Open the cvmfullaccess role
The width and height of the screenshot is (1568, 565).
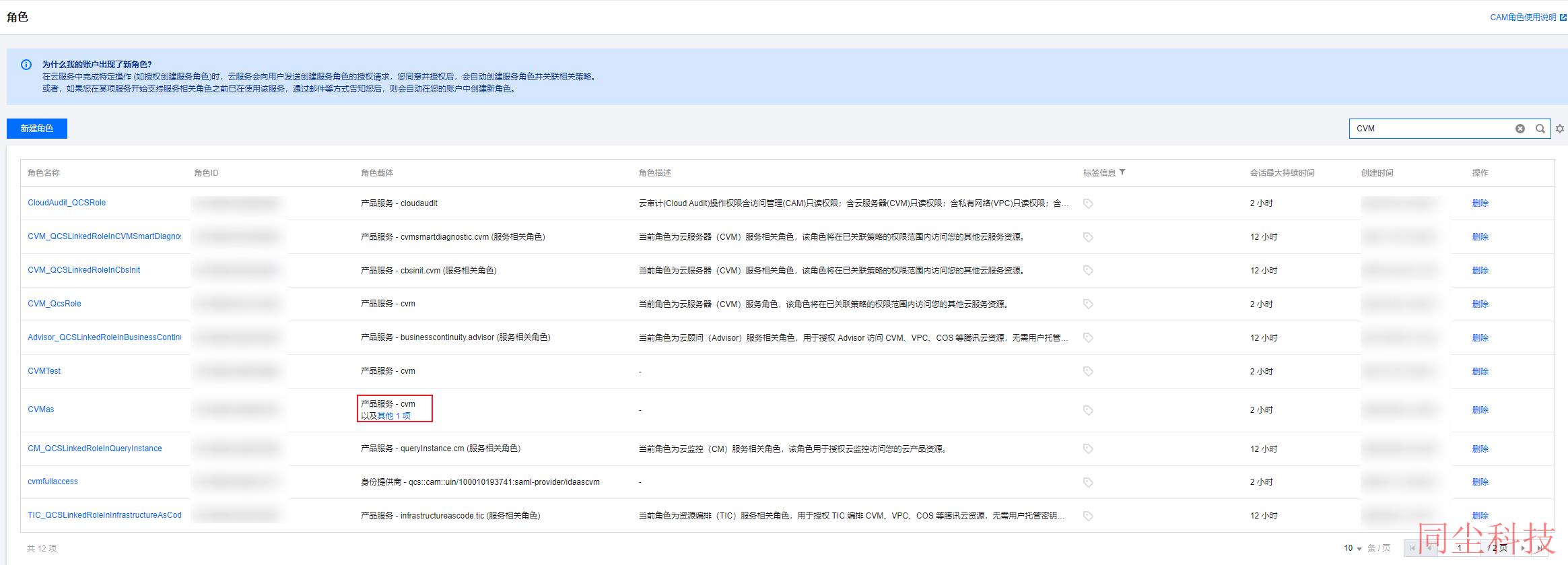pyautogui.click(x=53, y=481)
